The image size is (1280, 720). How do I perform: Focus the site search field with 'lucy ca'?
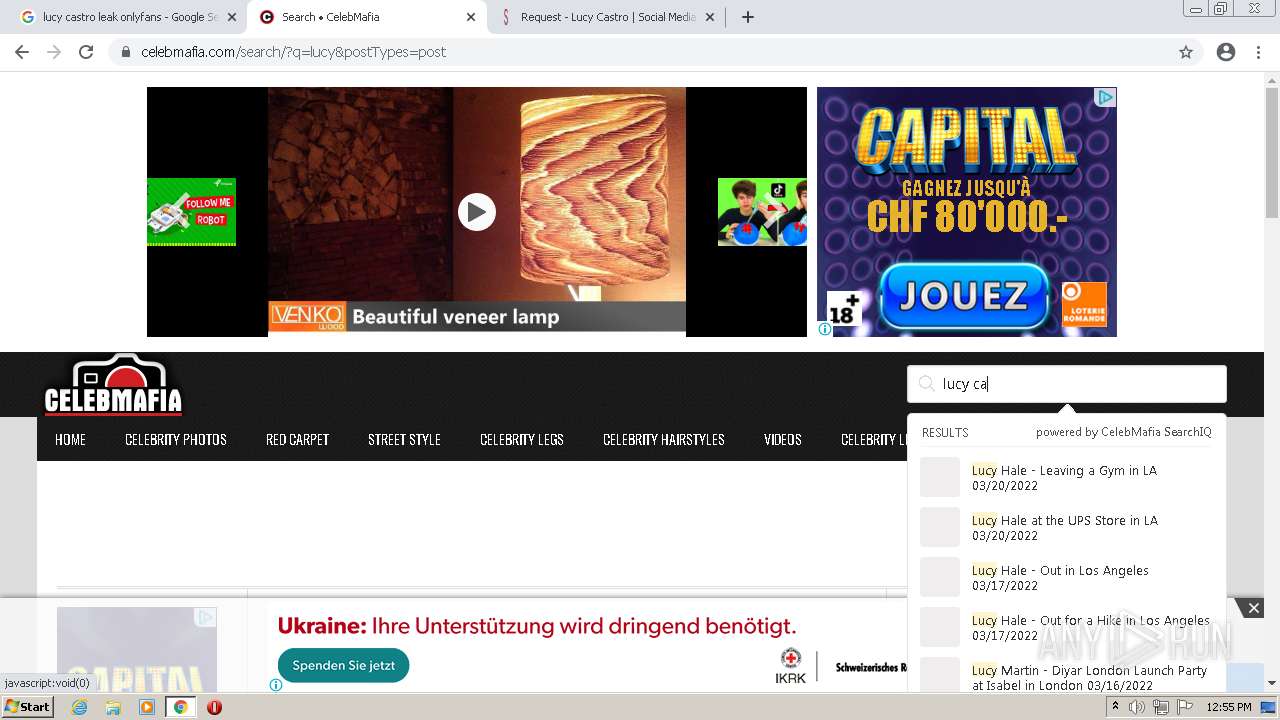click(x=1067, y=384)
